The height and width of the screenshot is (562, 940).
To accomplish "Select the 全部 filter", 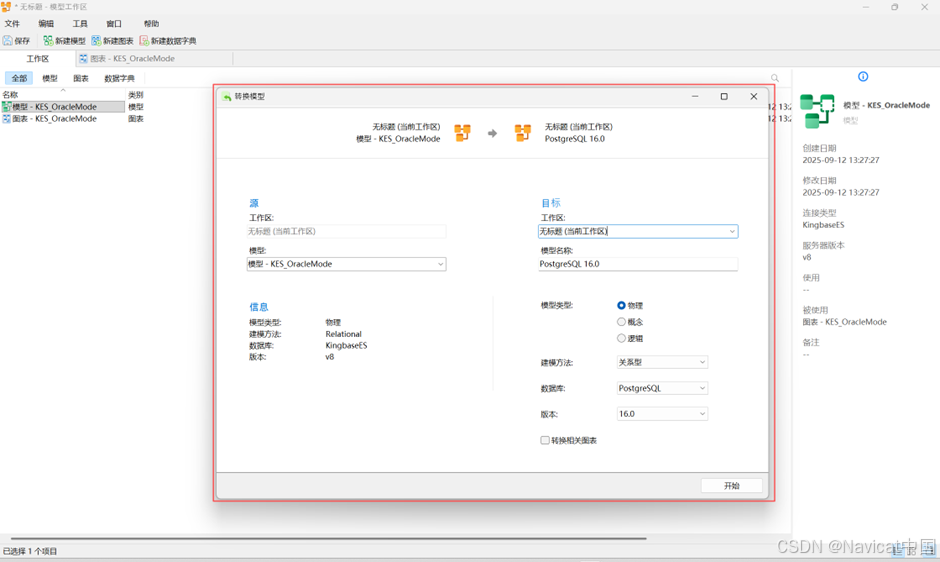I will pyautogui.click(x=19, y=79).
